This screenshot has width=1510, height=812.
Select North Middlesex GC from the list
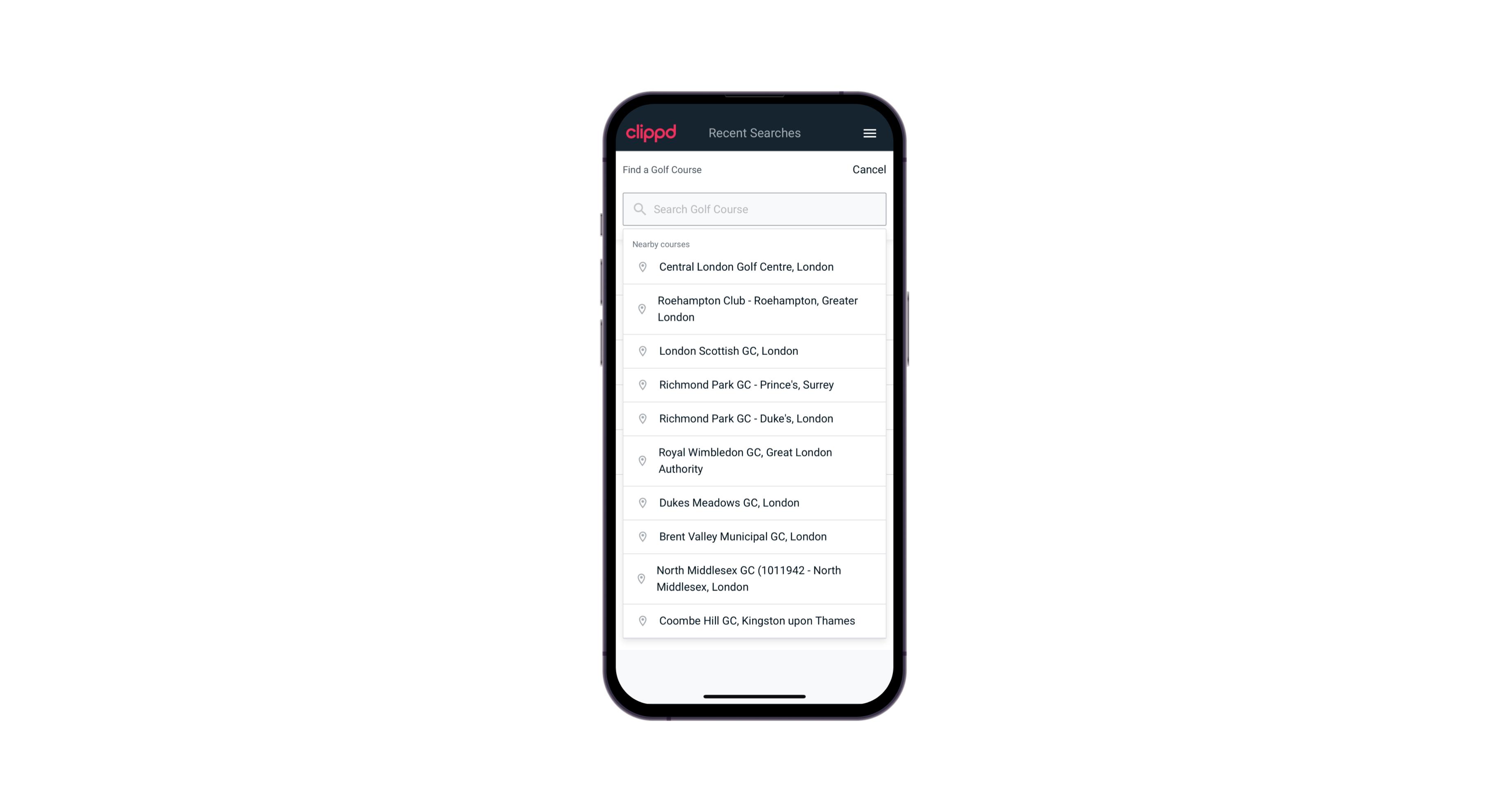pyautogui.click(x=754, y=578)
